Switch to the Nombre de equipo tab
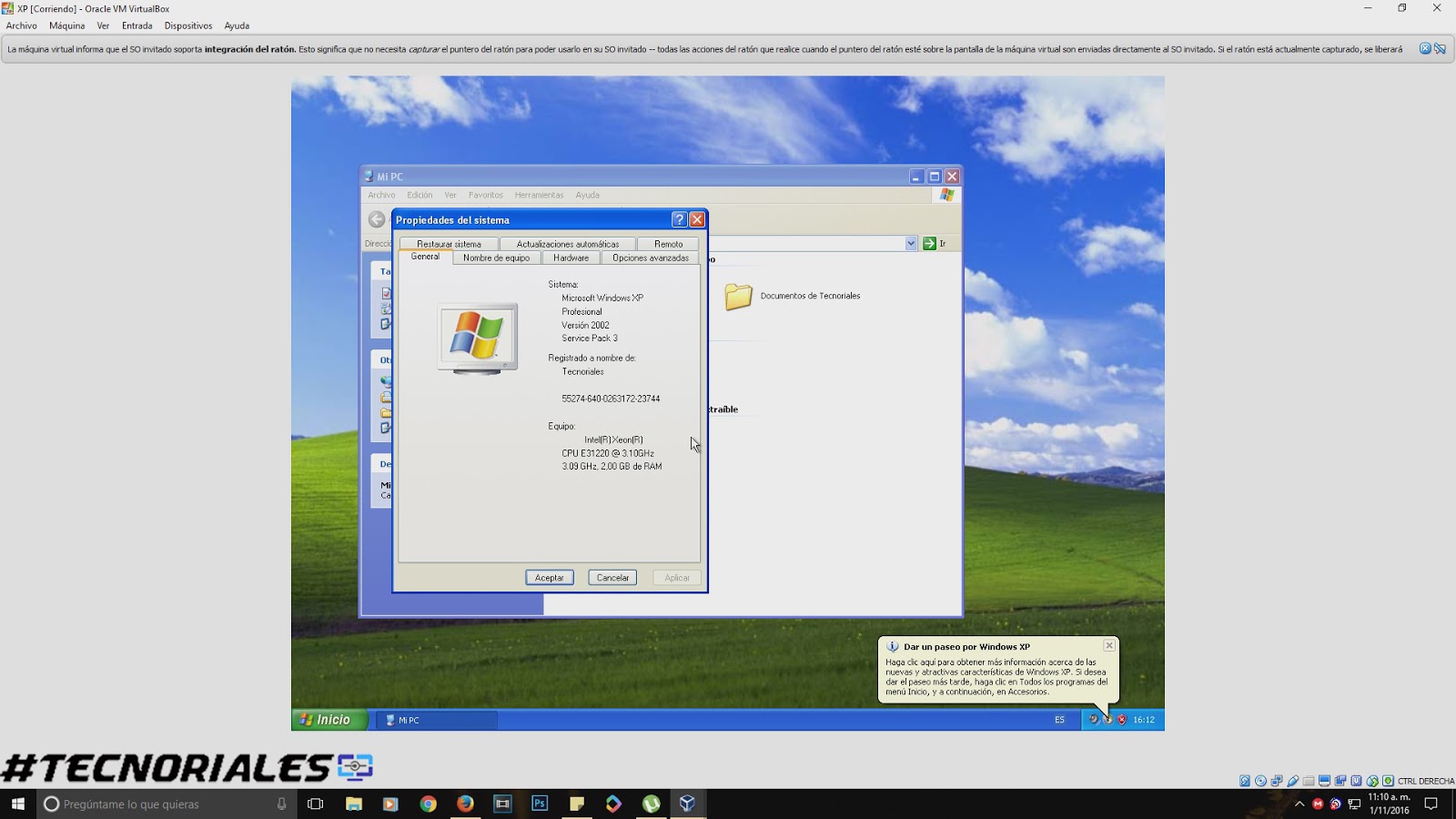Image resolution: width=1456 pixels, height=819 pixels. click(496, 258)
